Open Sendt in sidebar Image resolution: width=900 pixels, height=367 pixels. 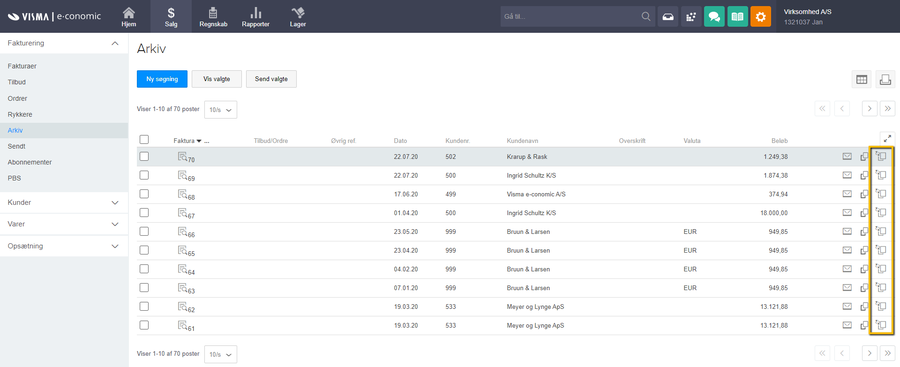[16, 146]
